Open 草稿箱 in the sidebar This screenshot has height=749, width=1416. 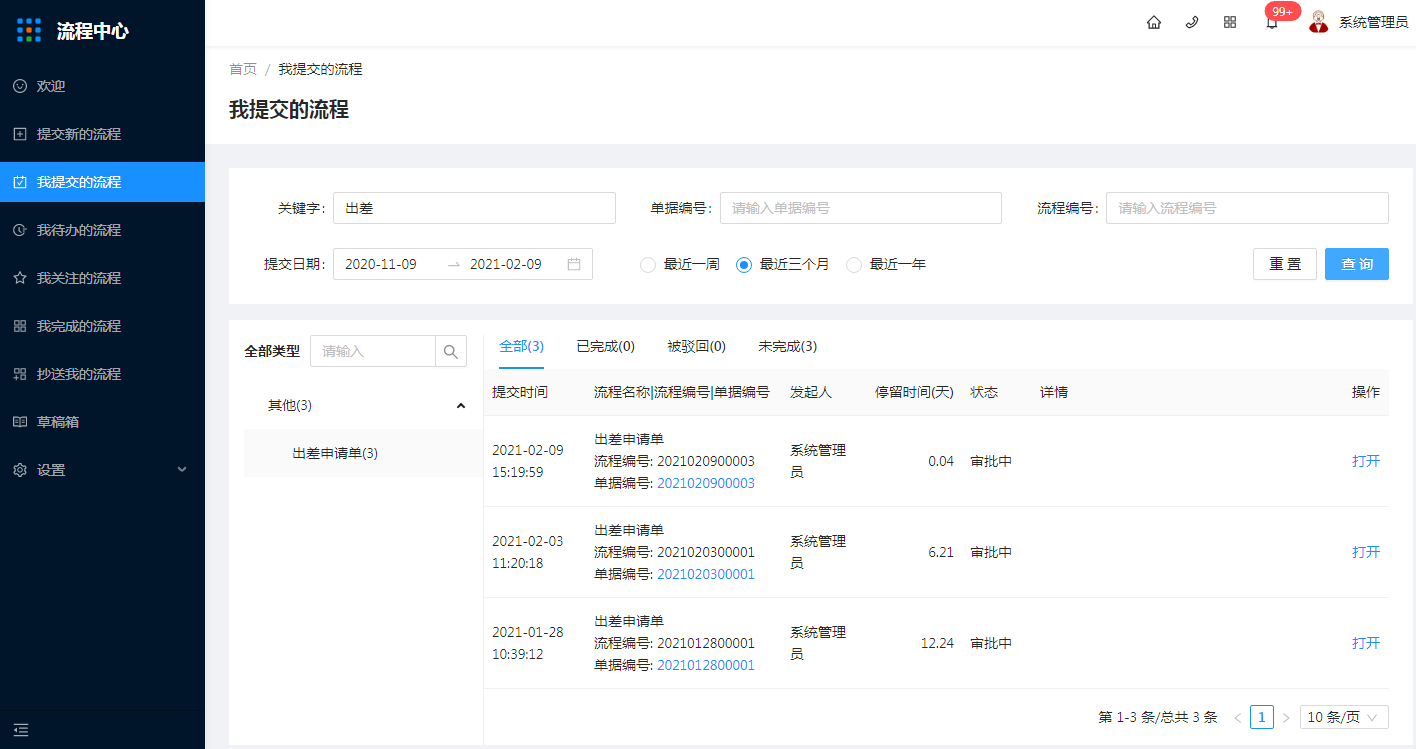pos(102,422)
